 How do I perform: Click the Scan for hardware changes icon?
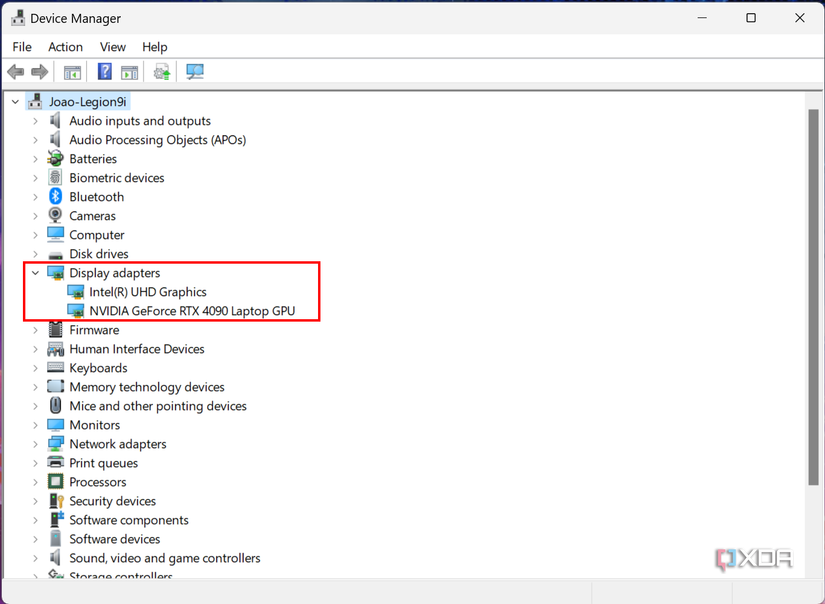(x=193, y=71)
